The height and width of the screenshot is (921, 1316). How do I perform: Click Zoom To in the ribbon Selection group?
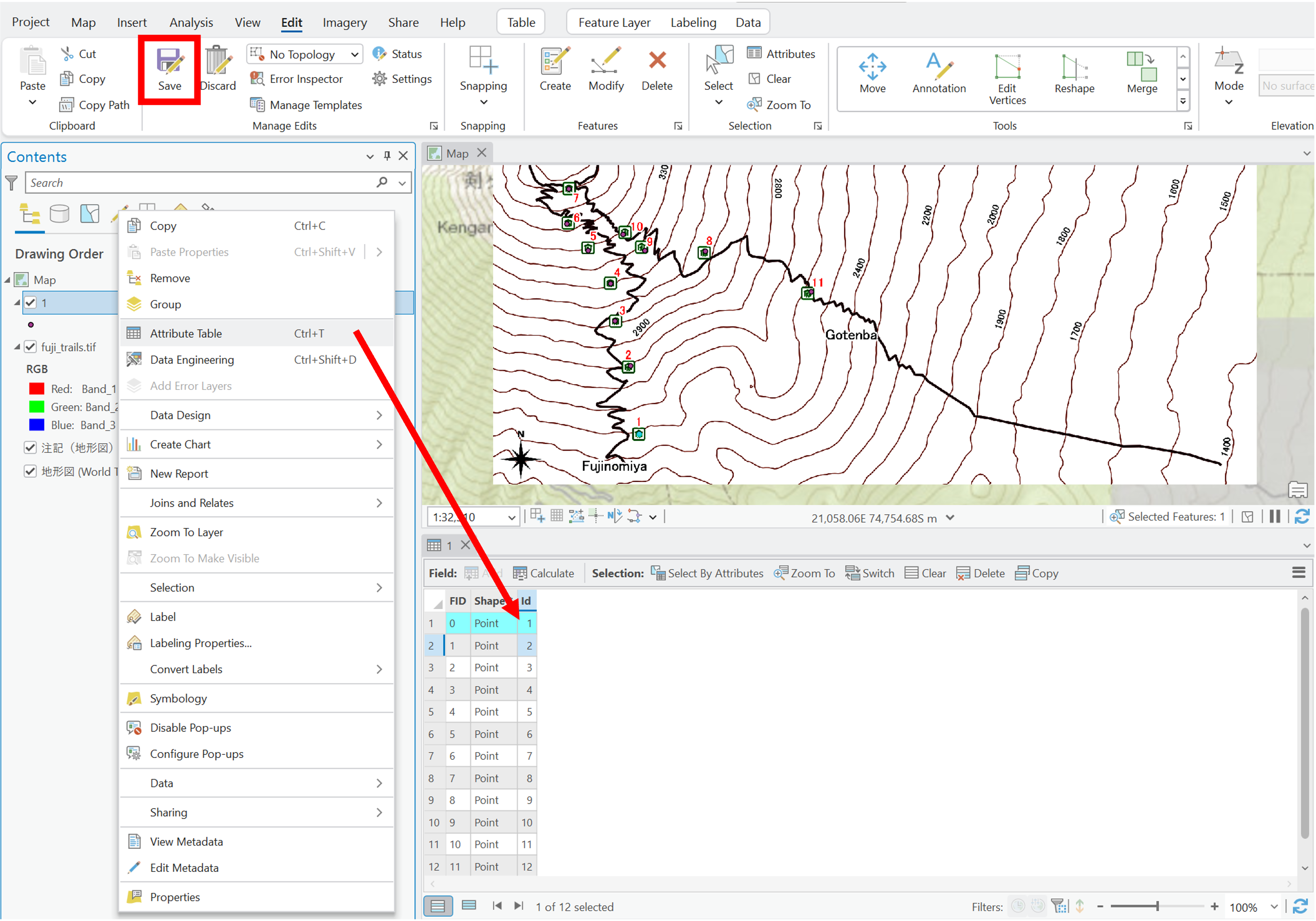(x=779, y=105)
